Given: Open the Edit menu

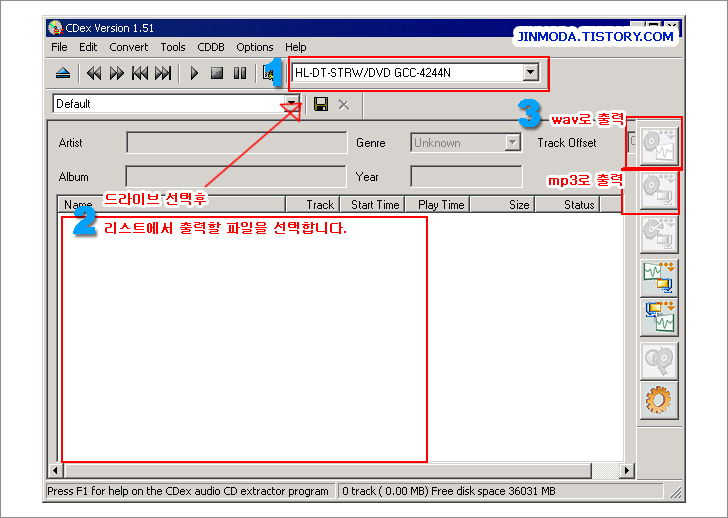Looking at the screenshot, I should 88,47.
